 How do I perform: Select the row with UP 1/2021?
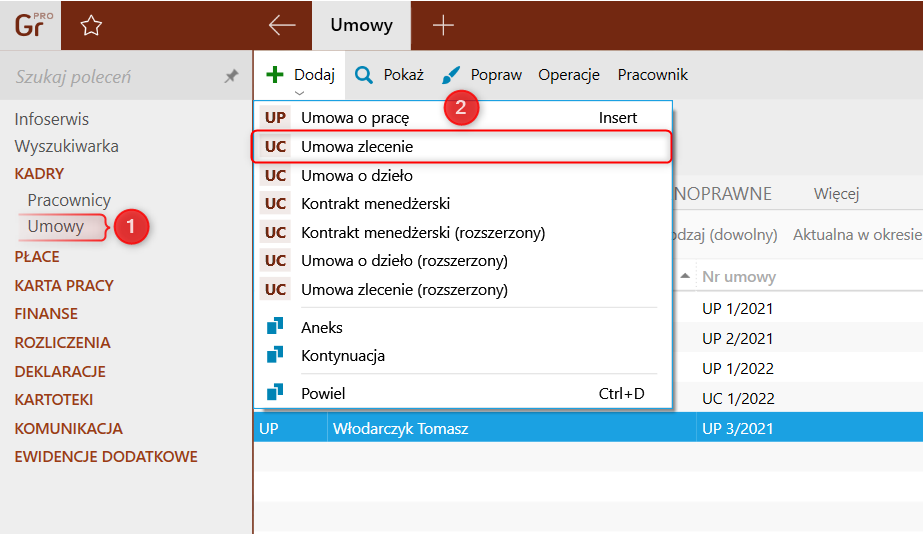point(797,309)
